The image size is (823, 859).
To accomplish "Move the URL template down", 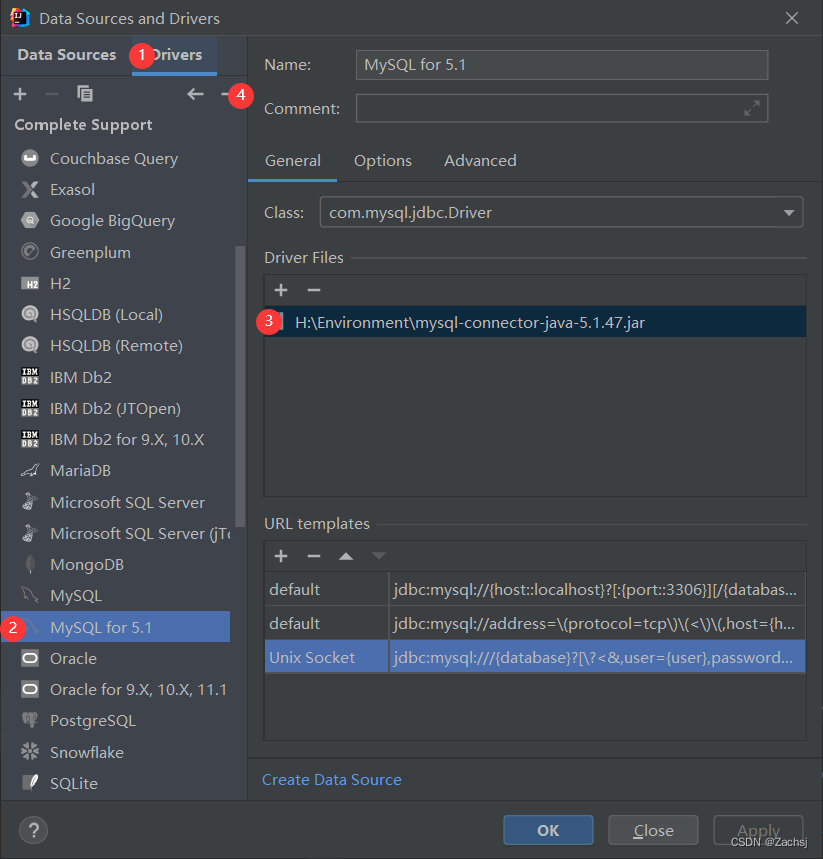I will click(x=379, y=556).
